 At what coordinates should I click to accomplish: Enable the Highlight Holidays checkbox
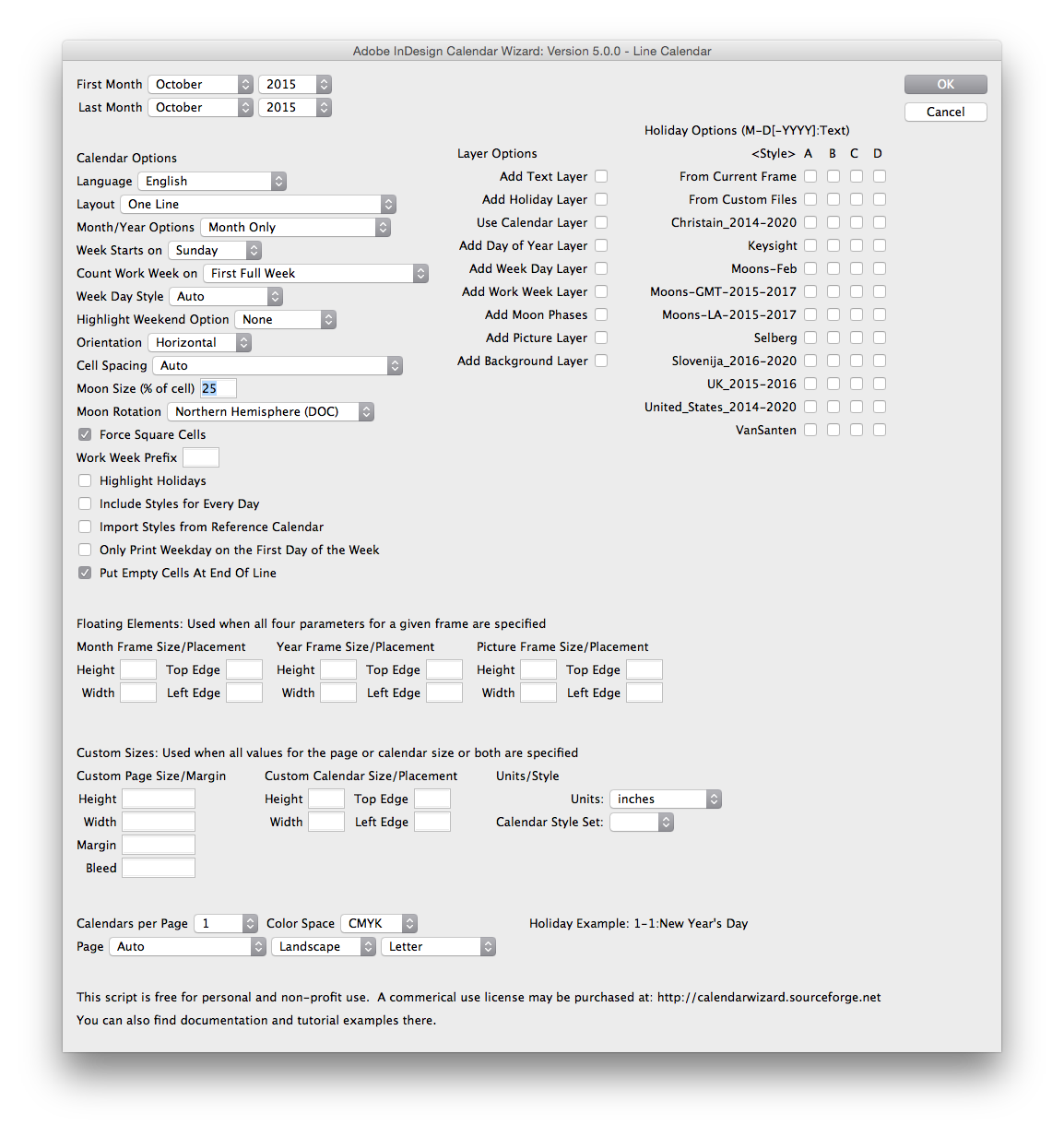pos(85,480)
